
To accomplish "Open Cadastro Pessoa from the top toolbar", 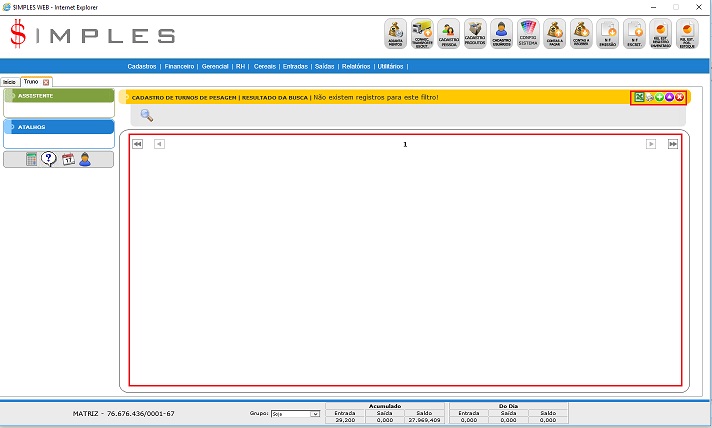I will click(x=448, y=34).
